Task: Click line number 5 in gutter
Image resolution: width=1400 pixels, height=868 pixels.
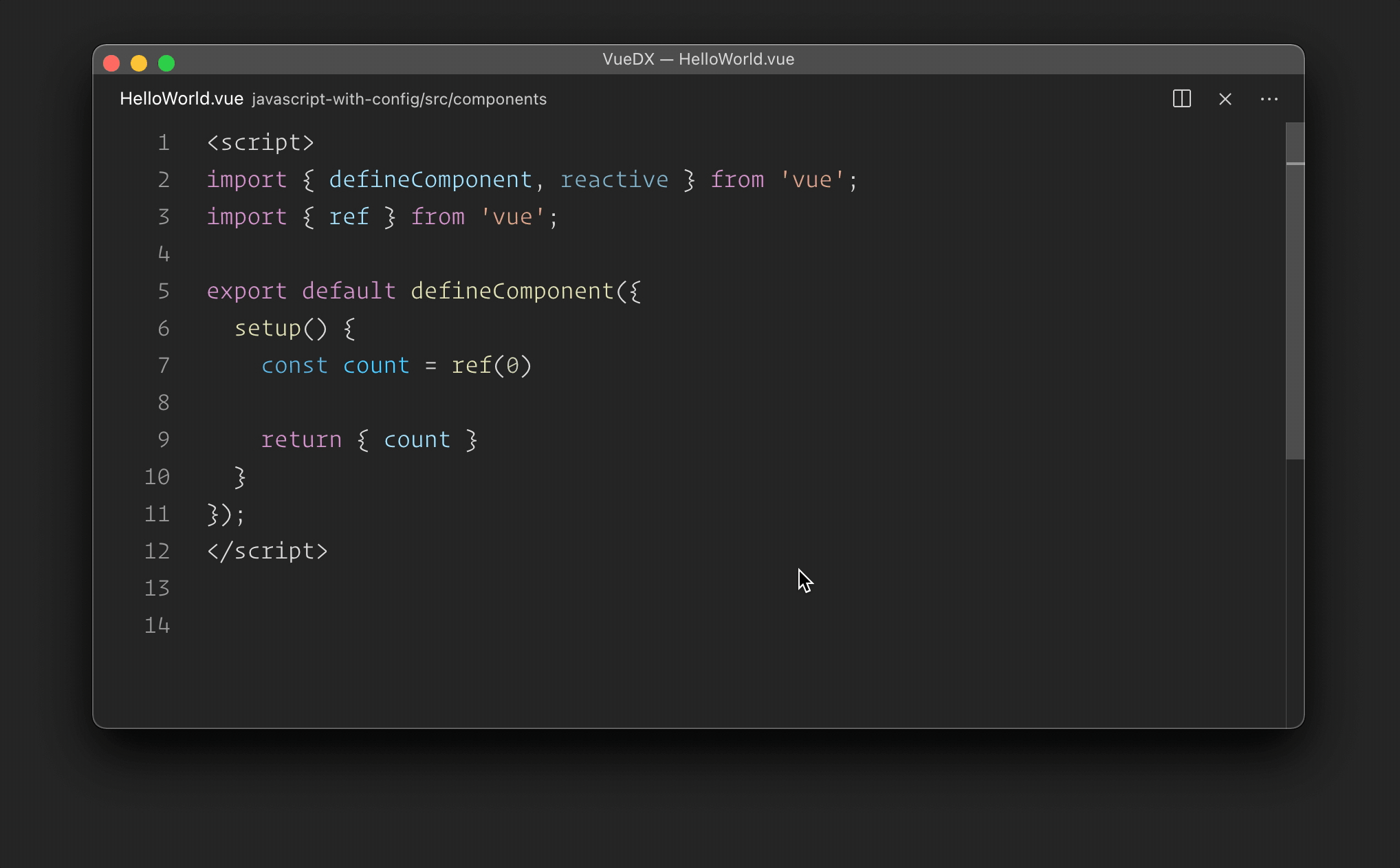Action: (164, 291)
